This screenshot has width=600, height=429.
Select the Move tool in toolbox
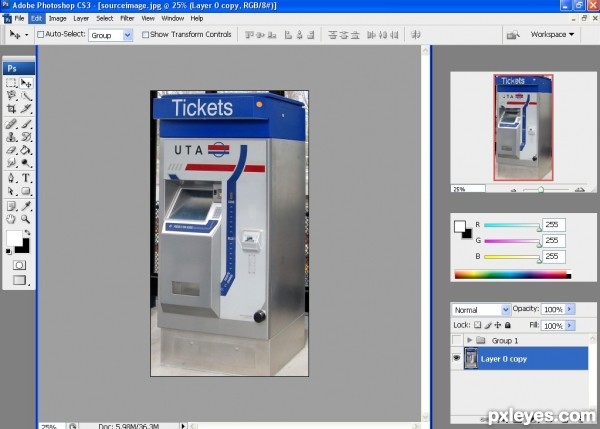[x=26, y=83]
